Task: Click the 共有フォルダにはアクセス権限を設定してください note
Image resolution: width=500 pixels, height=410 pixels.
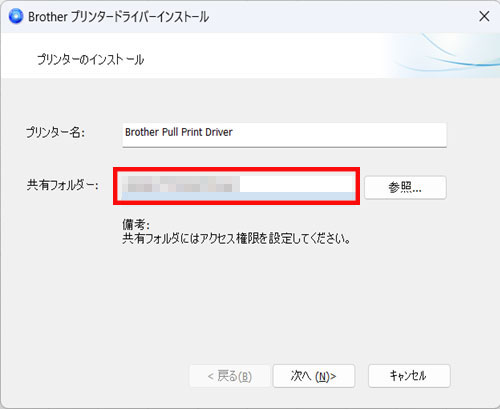Action: point(236,239)
